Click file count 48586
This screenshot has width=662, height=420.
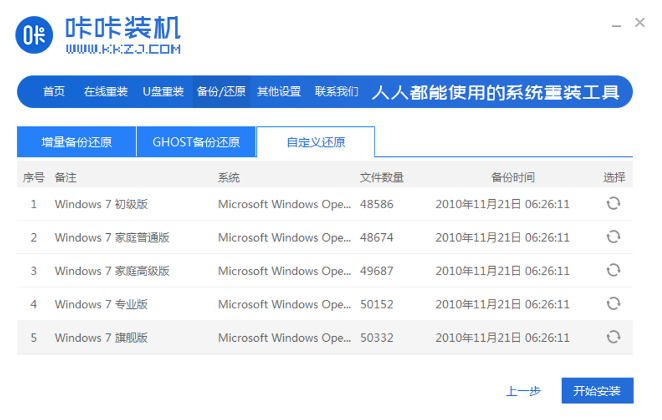point(377,204)
